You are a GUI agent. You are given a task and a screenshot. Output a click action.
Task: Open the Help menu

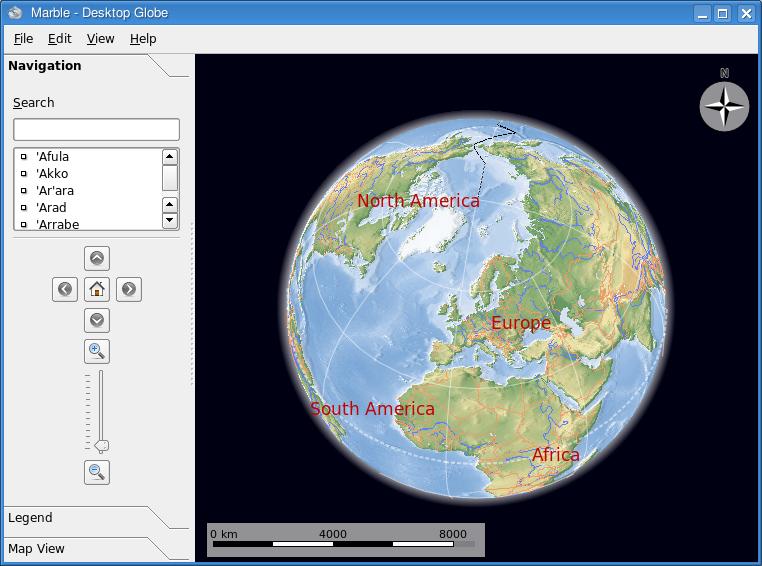coord(143,38)
